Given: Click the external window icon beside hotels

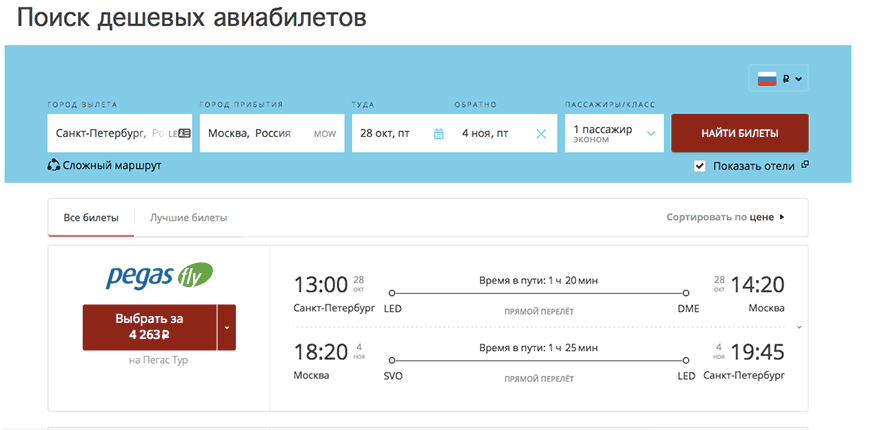Looking at the screenshot, I should 805,165.
